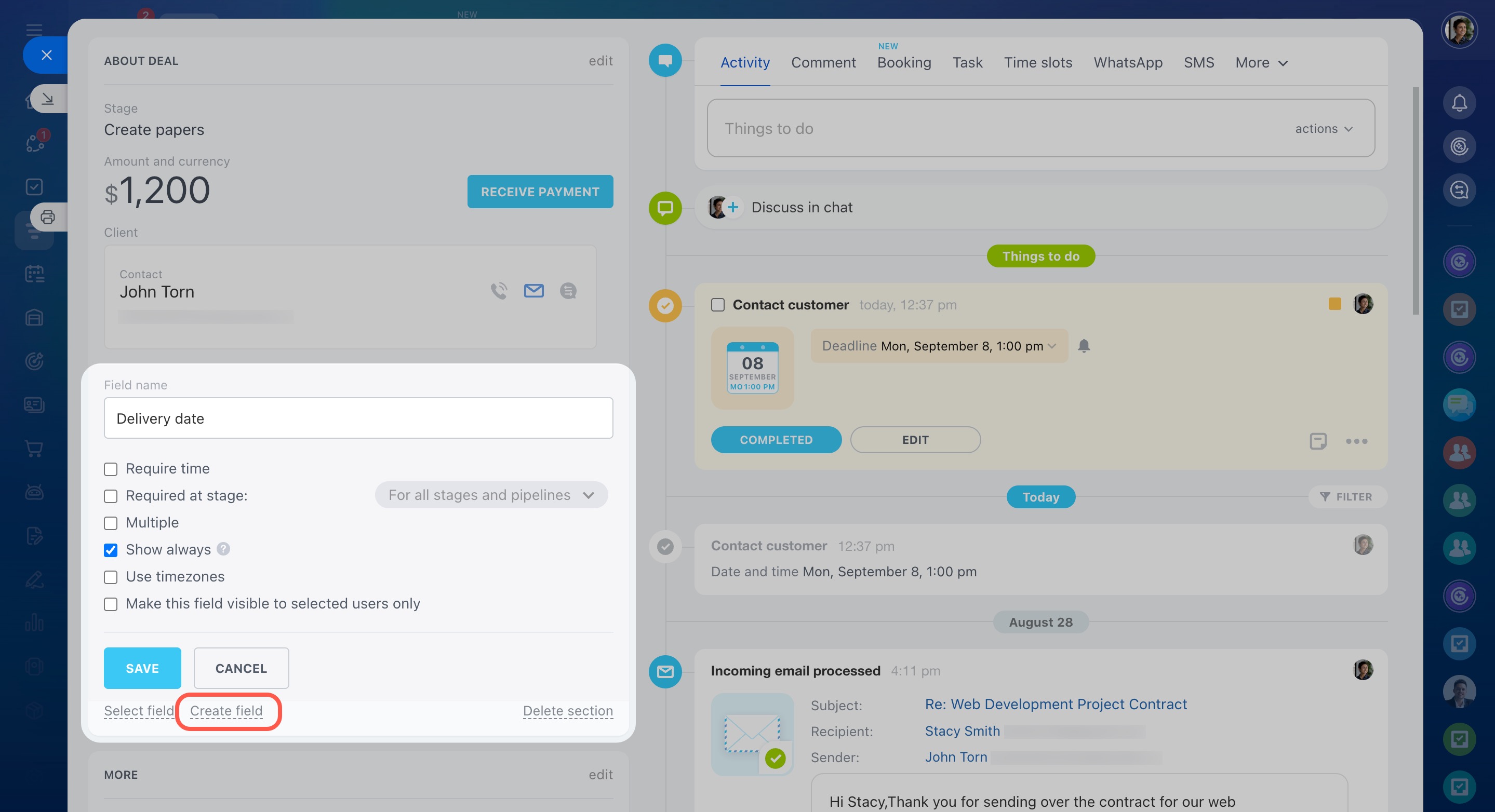Open chat icon beside John Torn contact
This screenshot has width=1495, height=812.
568,291
